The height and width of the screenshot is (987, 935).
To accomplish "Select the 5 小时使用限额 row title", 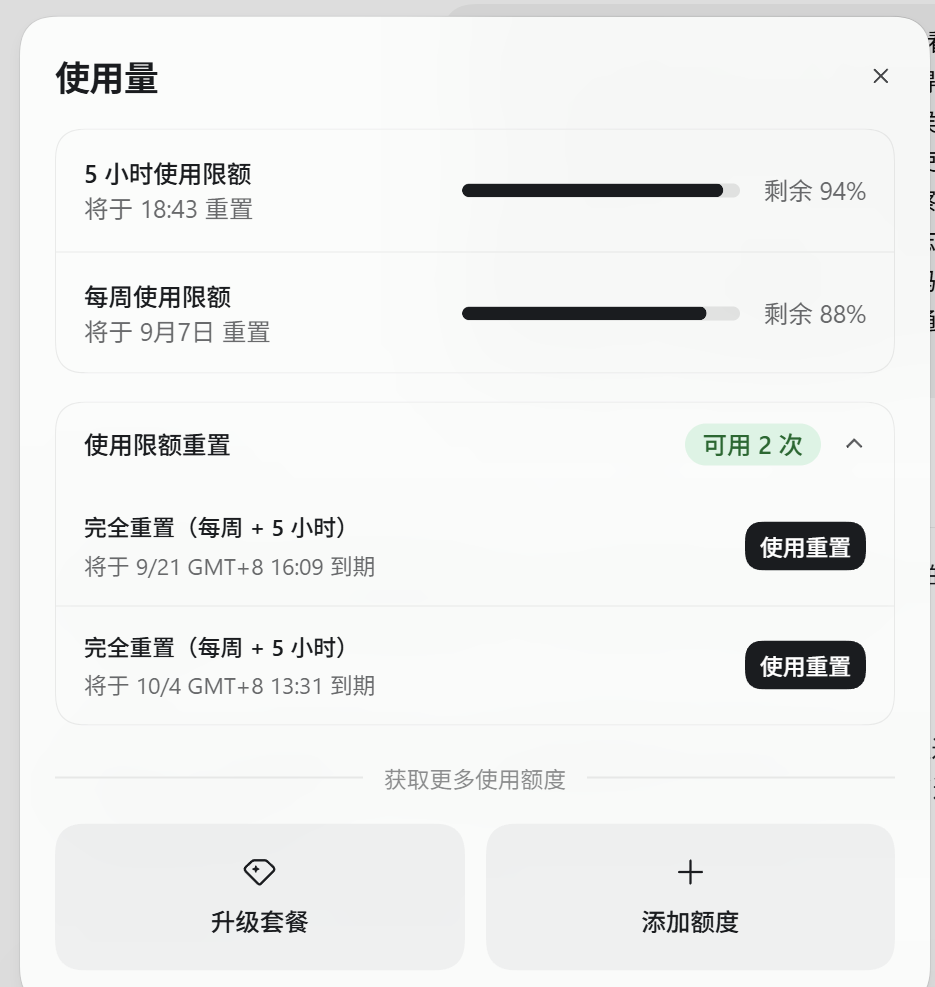I will coord(168,174).
